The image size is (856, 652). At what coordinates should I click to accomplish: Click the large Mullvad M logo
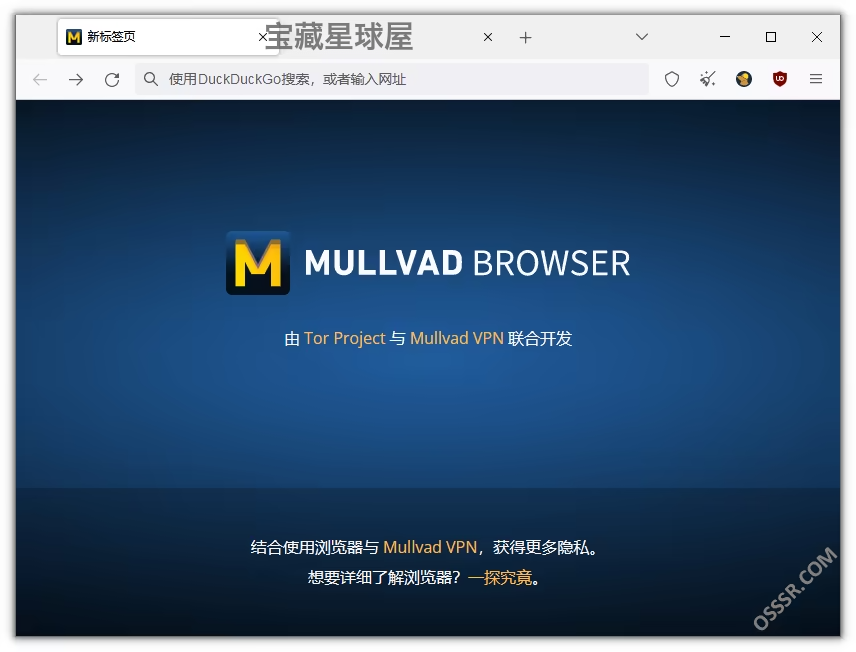(258, 263)
